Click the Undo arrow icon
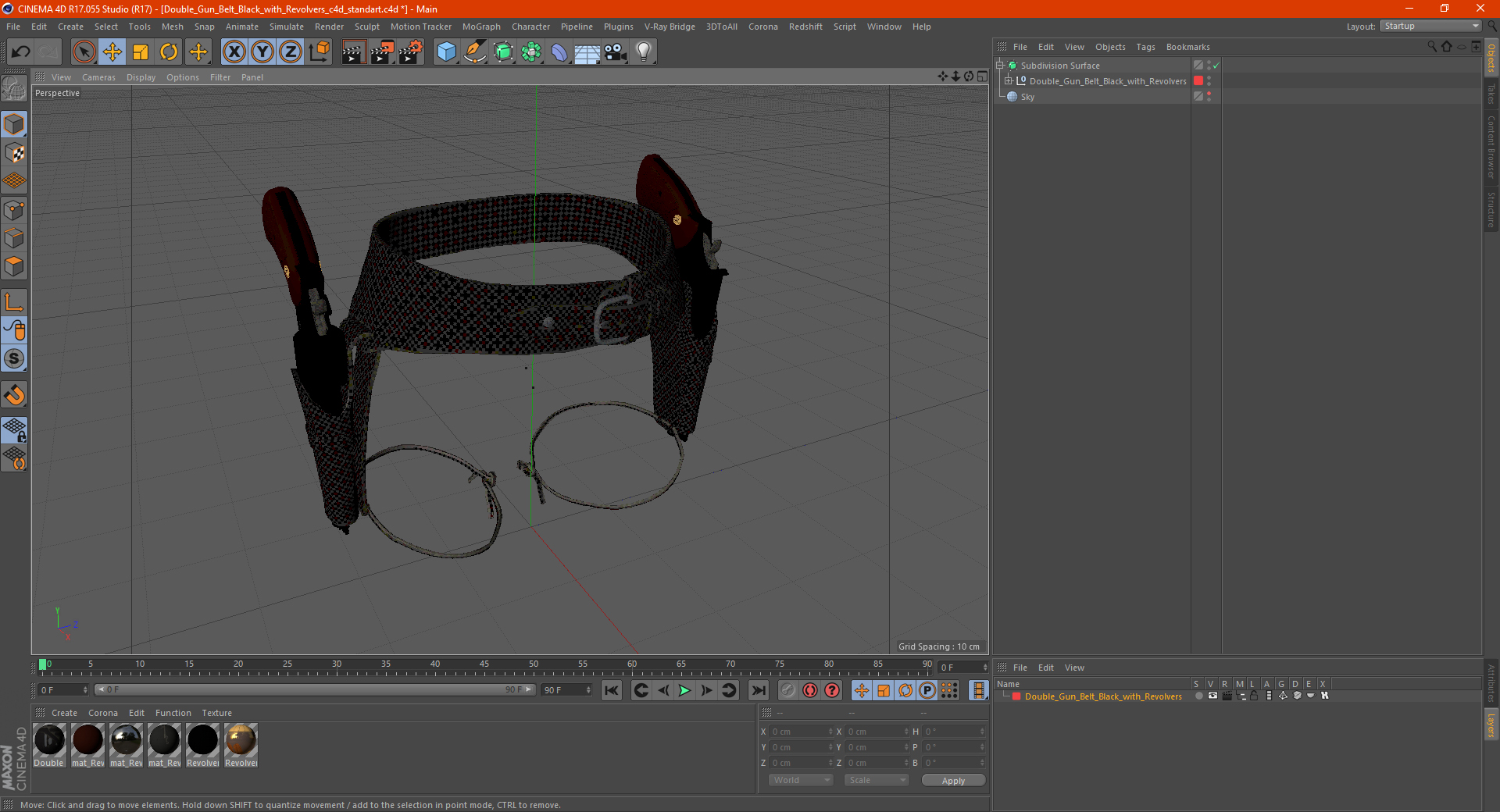Screen dimensions: 1500x812 pyautogui.click(x=21, y=52)
